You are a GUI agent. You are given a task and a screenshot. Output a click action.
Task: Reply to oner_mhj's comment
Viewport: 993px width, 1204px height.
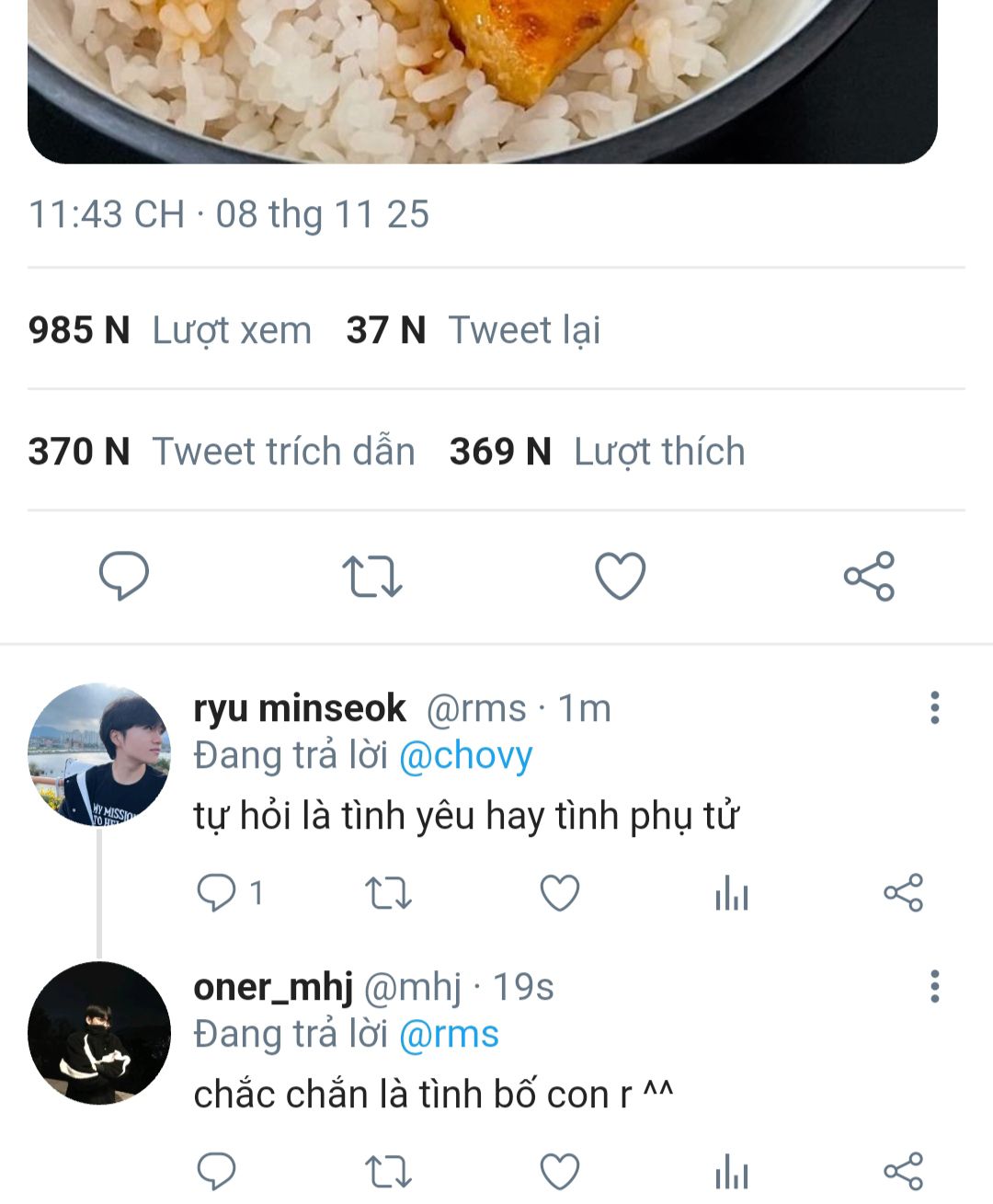pyautogui.click(x=217, y=1172)
